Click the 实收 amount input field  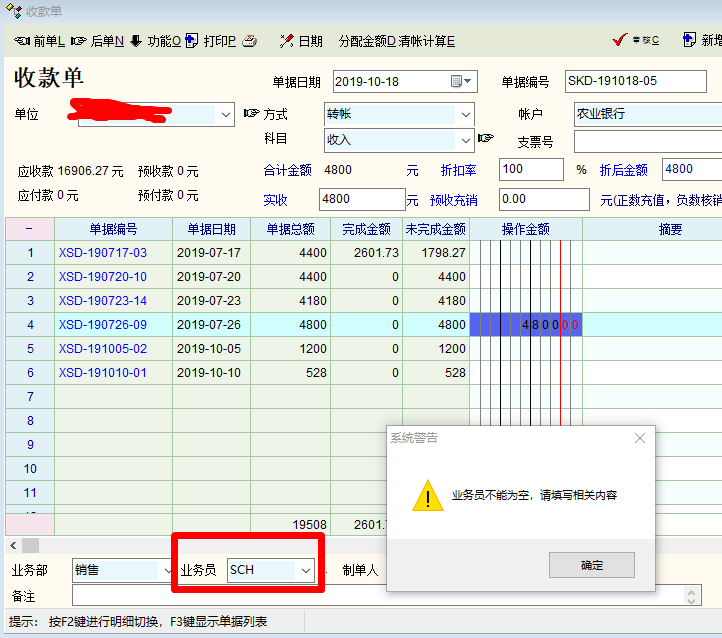[x=361, y=199]
